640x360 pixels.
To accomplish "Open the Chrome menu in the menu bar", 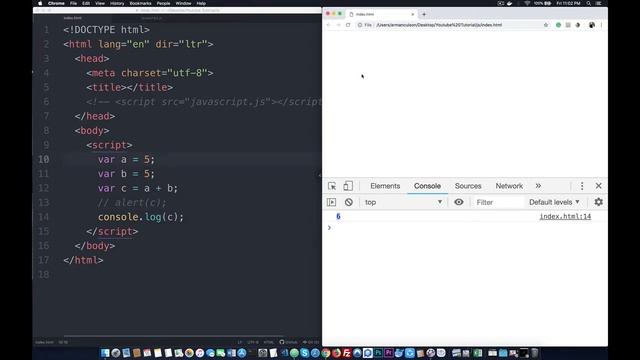I will click(56, 3).
